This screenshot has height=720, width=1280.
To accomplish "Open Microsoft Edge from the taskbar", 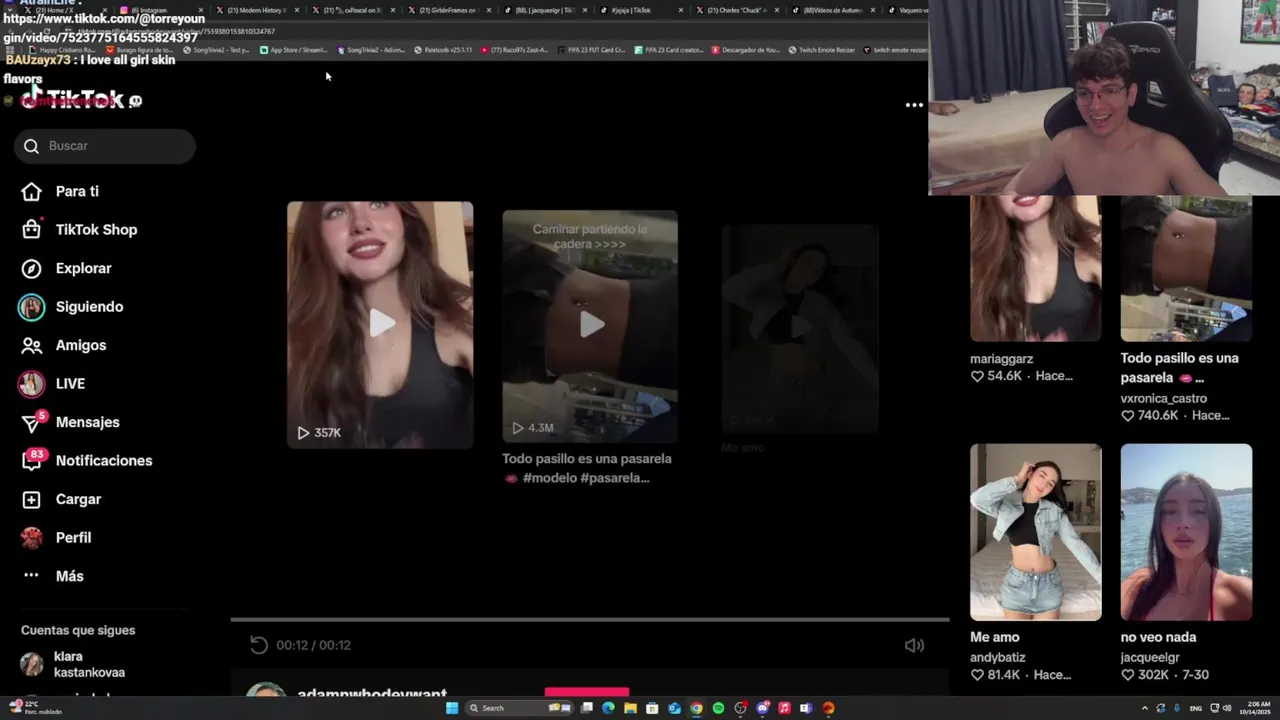I will pos(608,708).
